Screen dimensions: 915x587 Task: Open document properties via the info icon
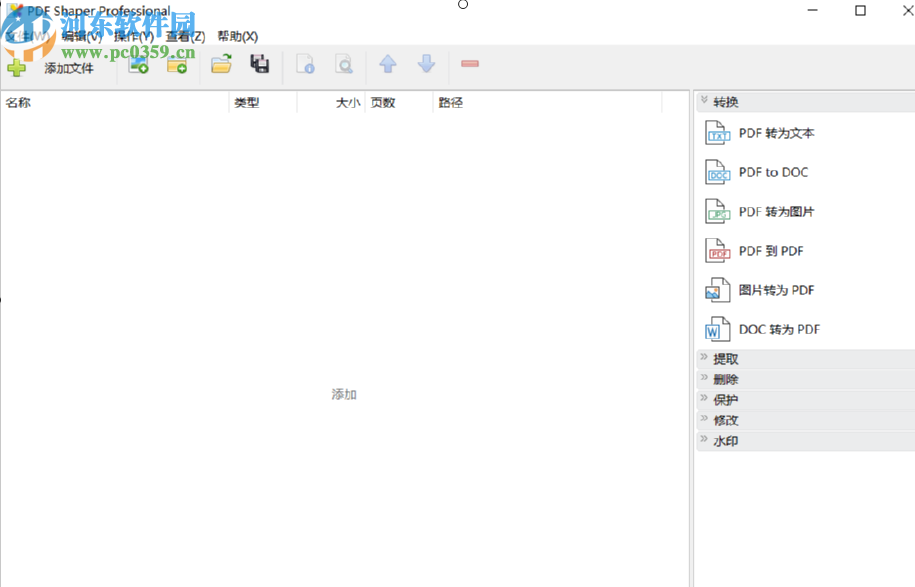306,64
